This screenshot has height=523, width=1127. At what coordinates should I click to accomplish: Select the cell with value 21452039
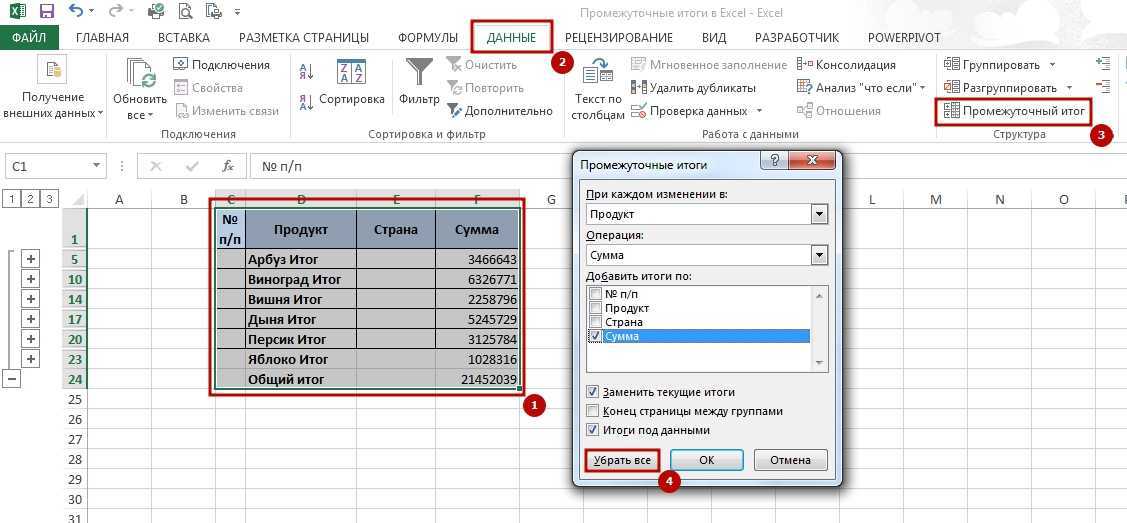pyautogui.click(x=477, y=379)
